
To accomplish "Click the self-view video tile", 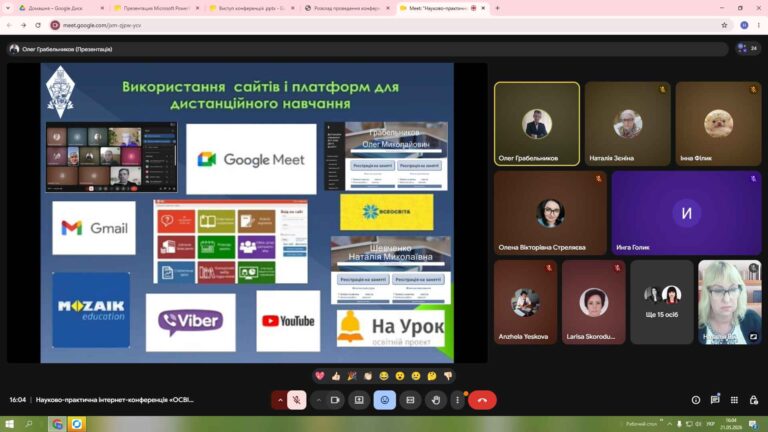I will (x=730, y=302).
